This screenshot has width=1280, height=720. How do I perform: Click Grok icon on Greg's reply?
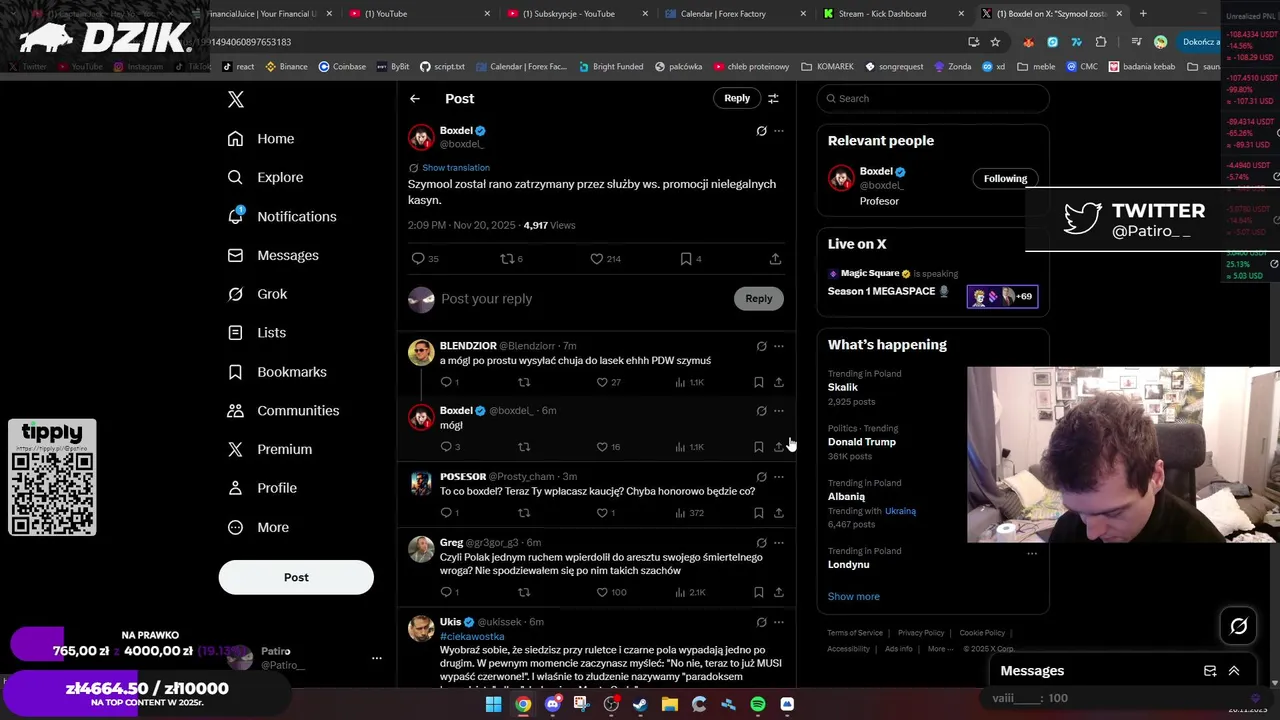point(761,543)
